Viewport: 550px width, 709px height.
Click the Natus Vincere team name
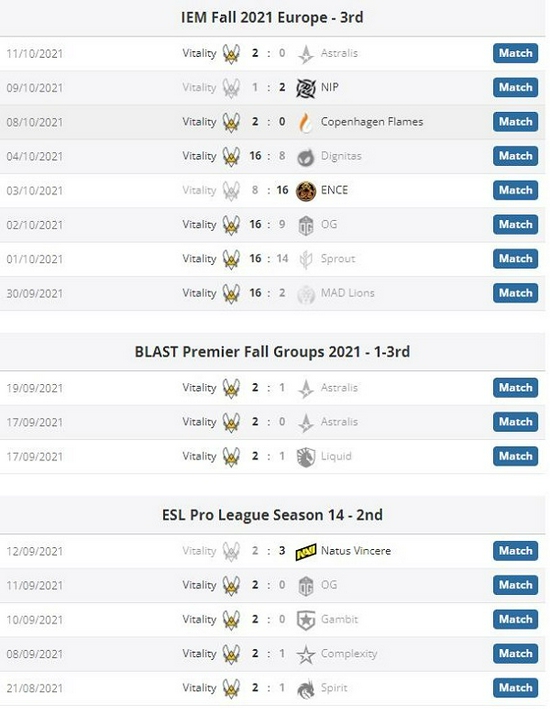356,551
